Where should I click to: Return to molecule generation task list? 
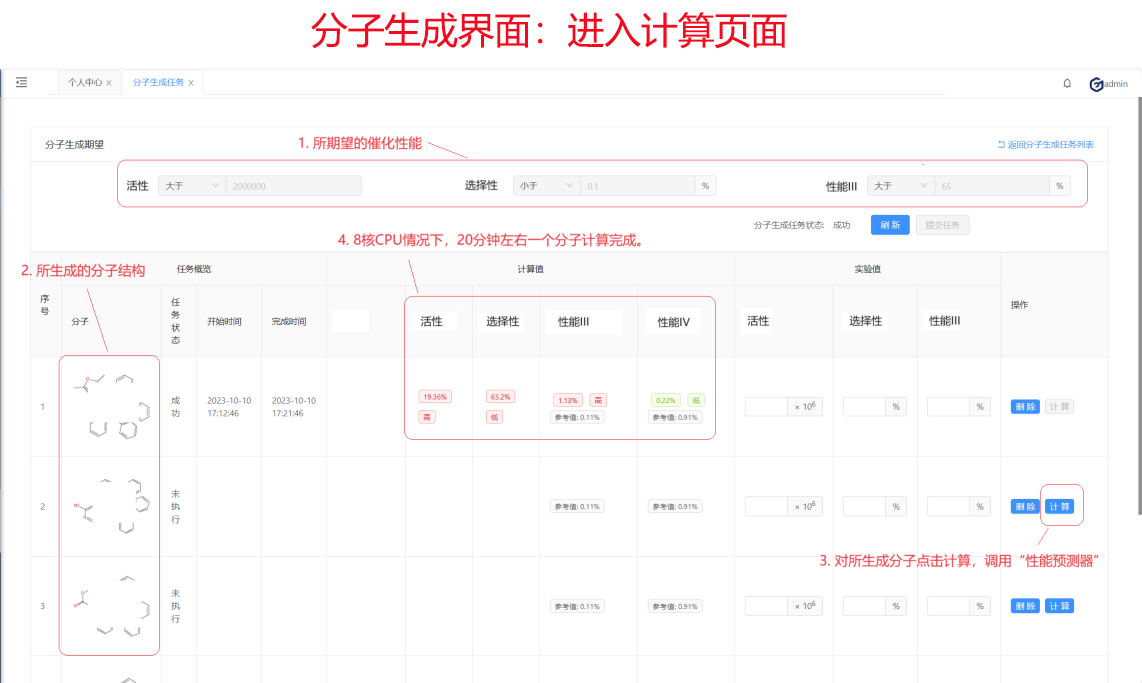click(1045, 145)
